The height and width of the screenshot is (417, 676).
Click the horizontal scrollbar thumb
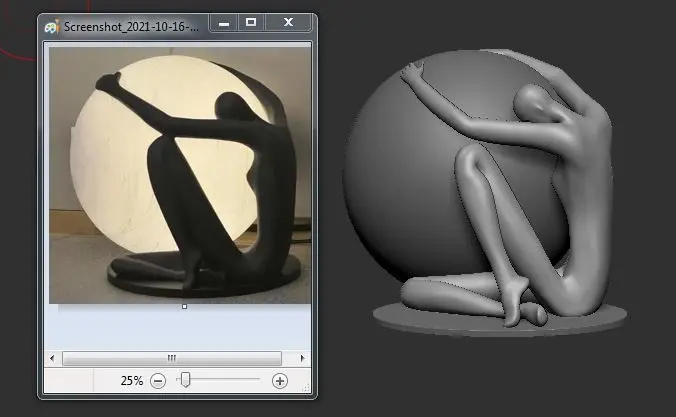coord(172,358)
